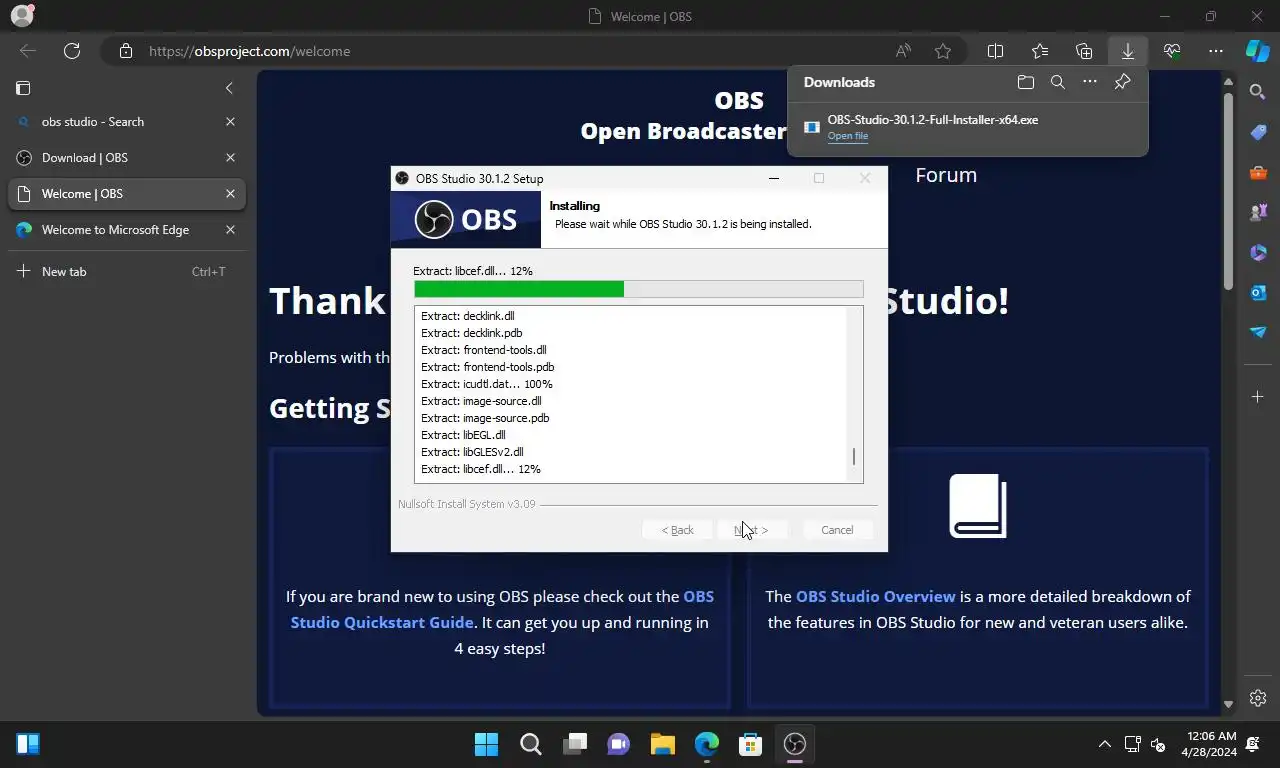Open Microsoft Store from the taskbar
The image size is (1280, 768).
click(750, 744)
